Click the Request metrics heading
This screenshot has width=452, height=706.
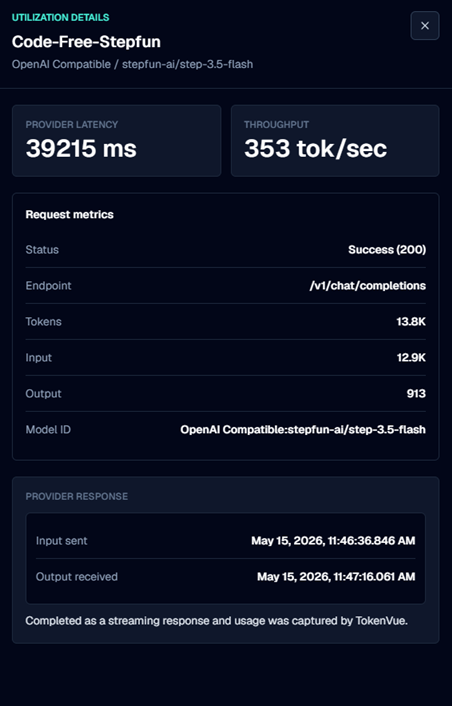click(x=69, y=214)
